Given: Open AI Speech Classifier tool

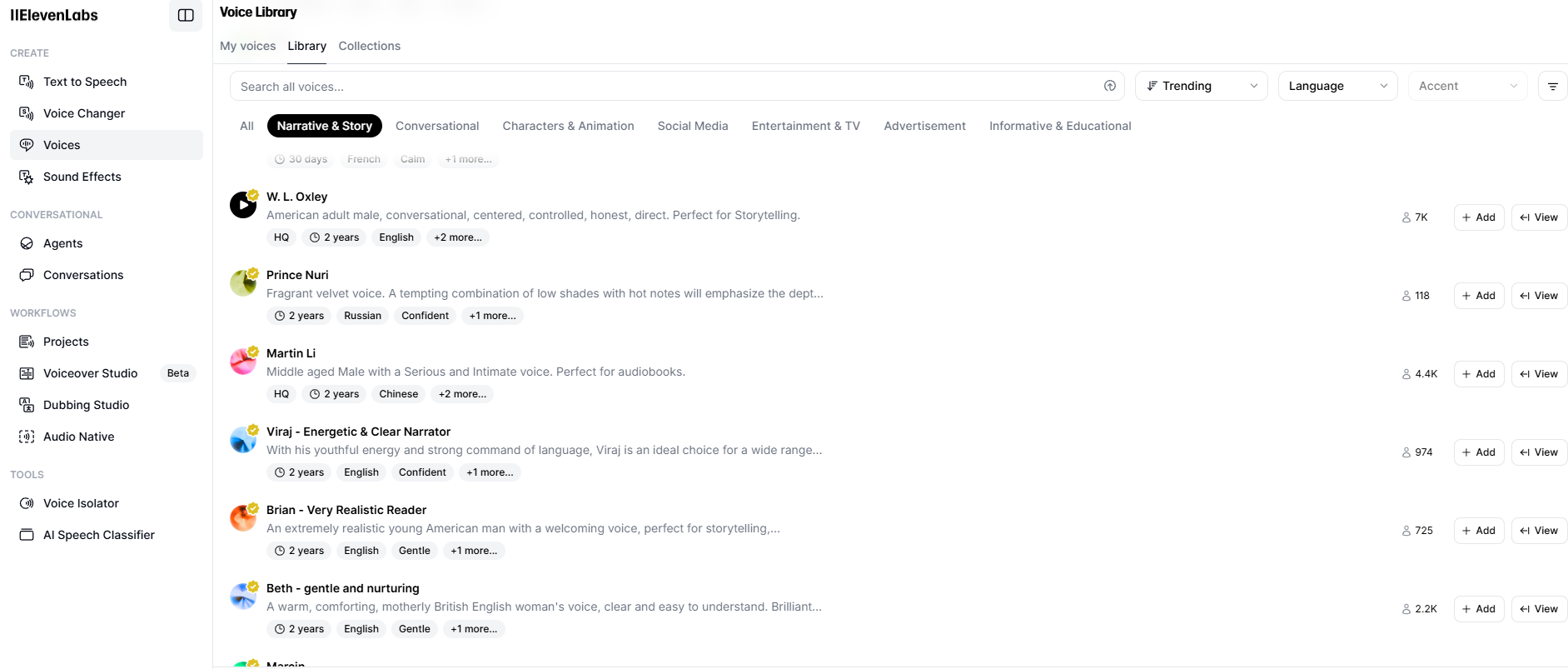Looking at the screenshot, I should 107,535.
